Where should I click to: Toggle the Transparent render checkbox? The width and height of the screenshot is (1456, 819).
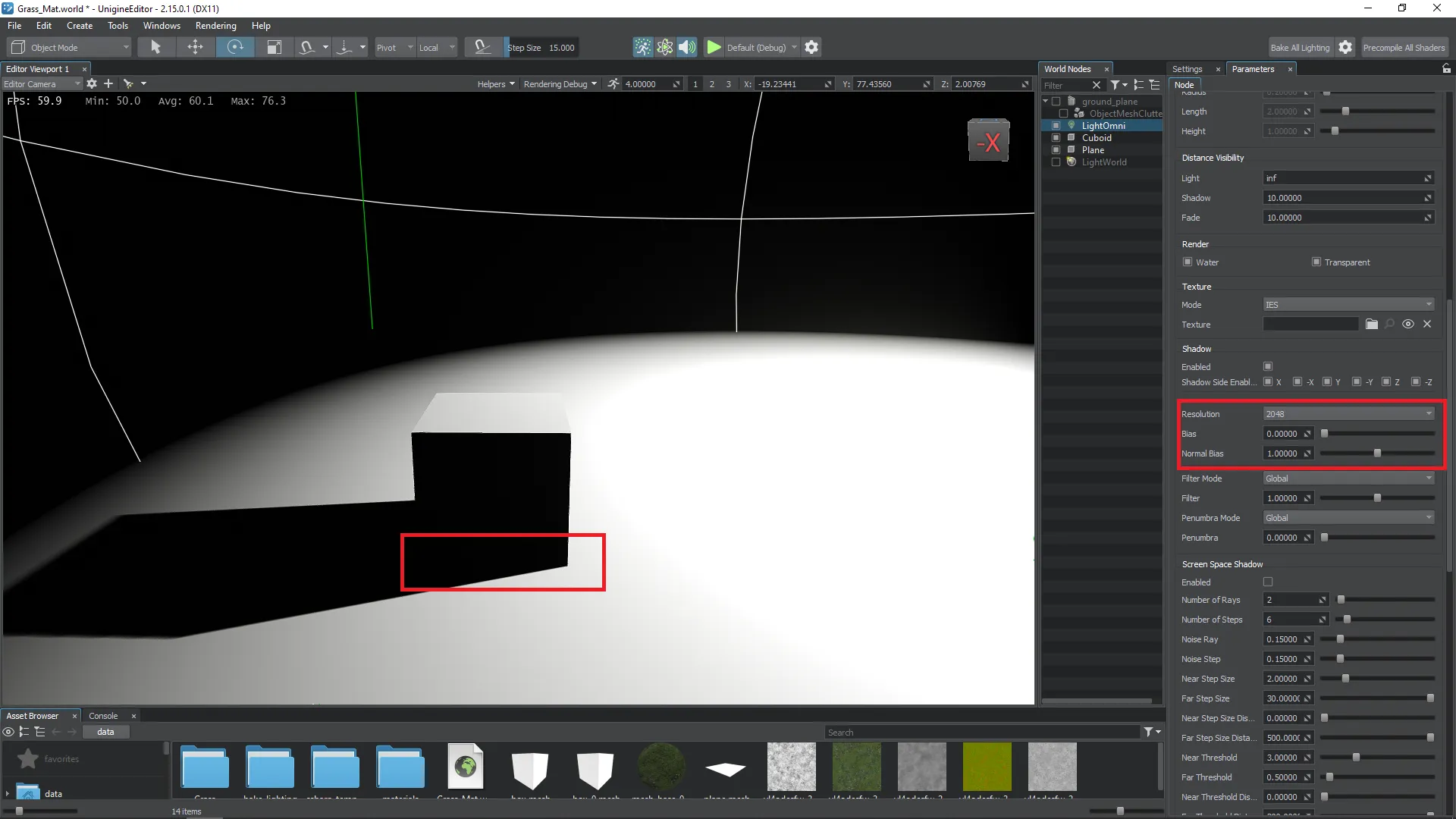(x=1316, y=262)
